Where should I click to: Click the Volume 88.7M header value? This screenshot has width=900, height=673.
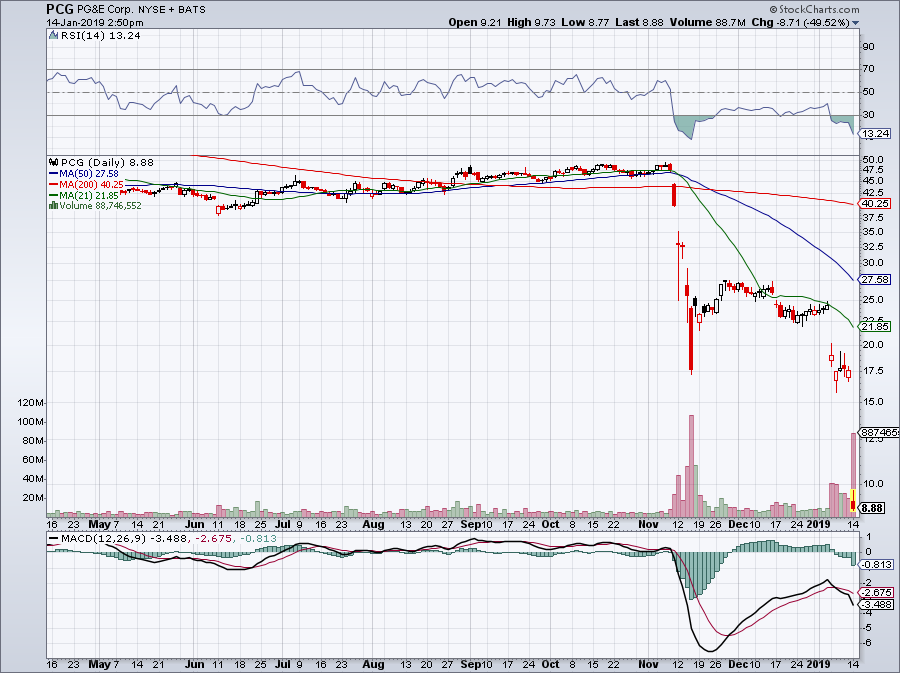pos(707,22)
